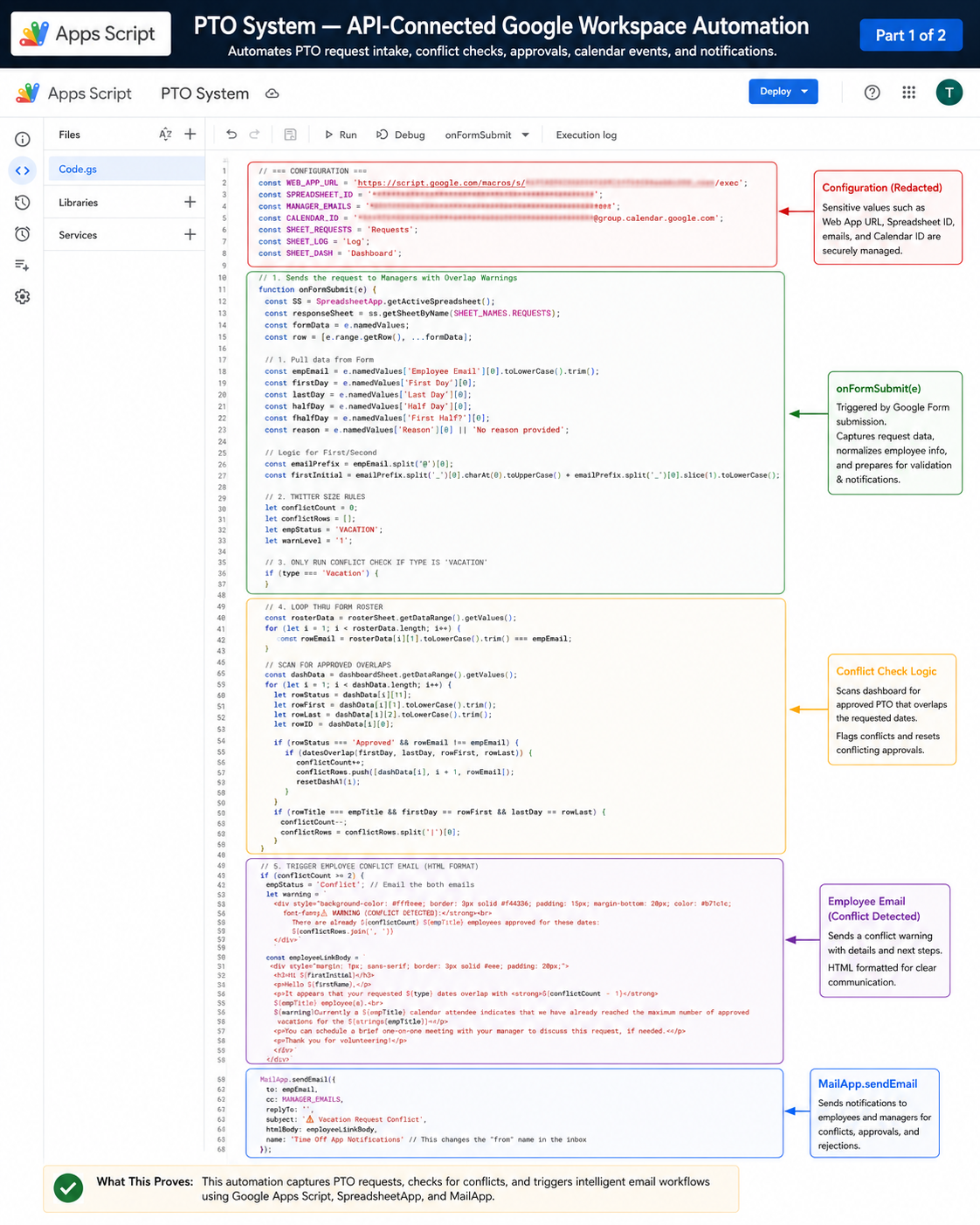Click the SHEET_REQUESTS constant line
This screenshot has width=980, height=1225.
(338, 230)
